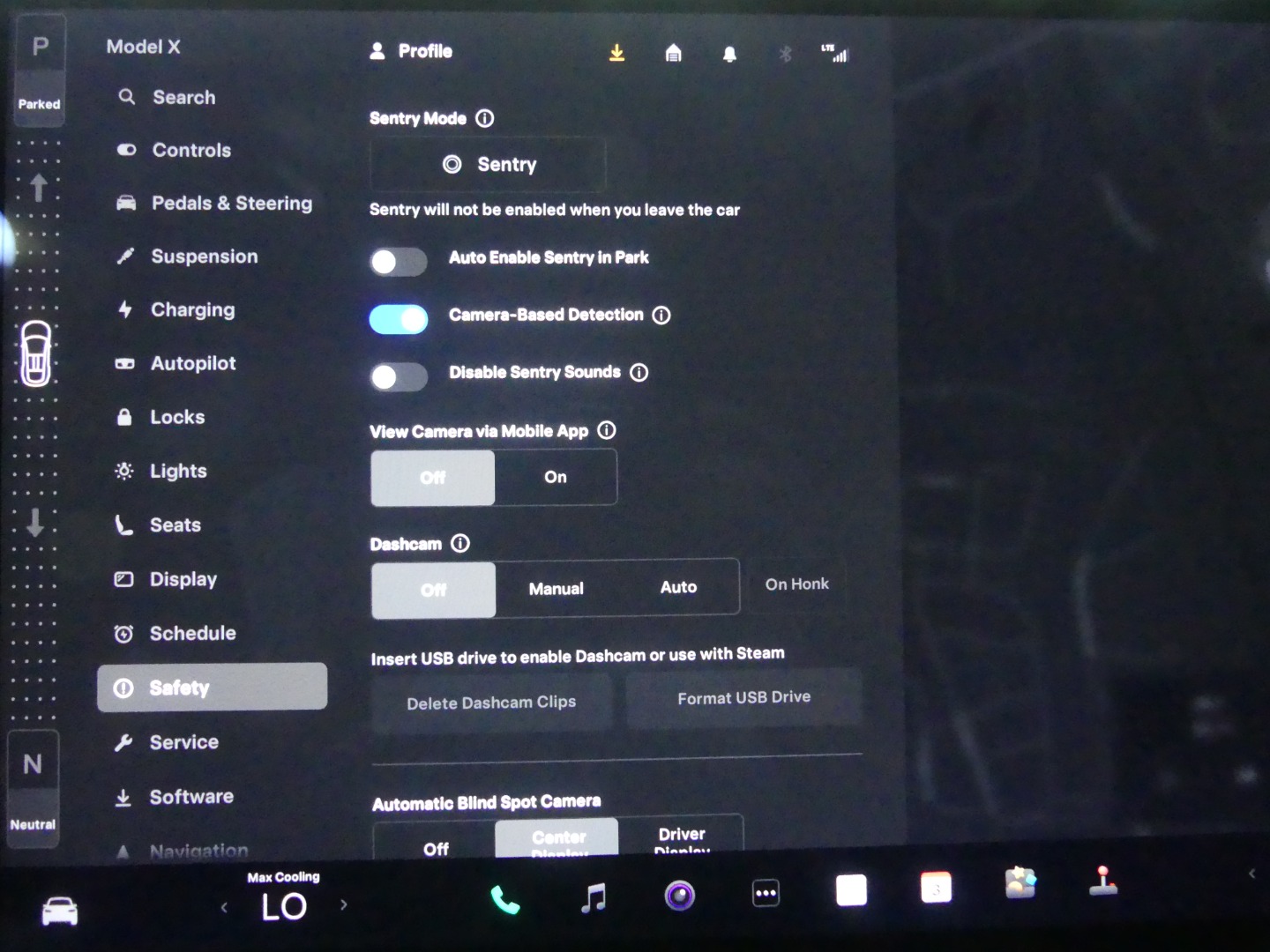
Task: Decrease temperature with left chevron
Action: click(224, 907)
